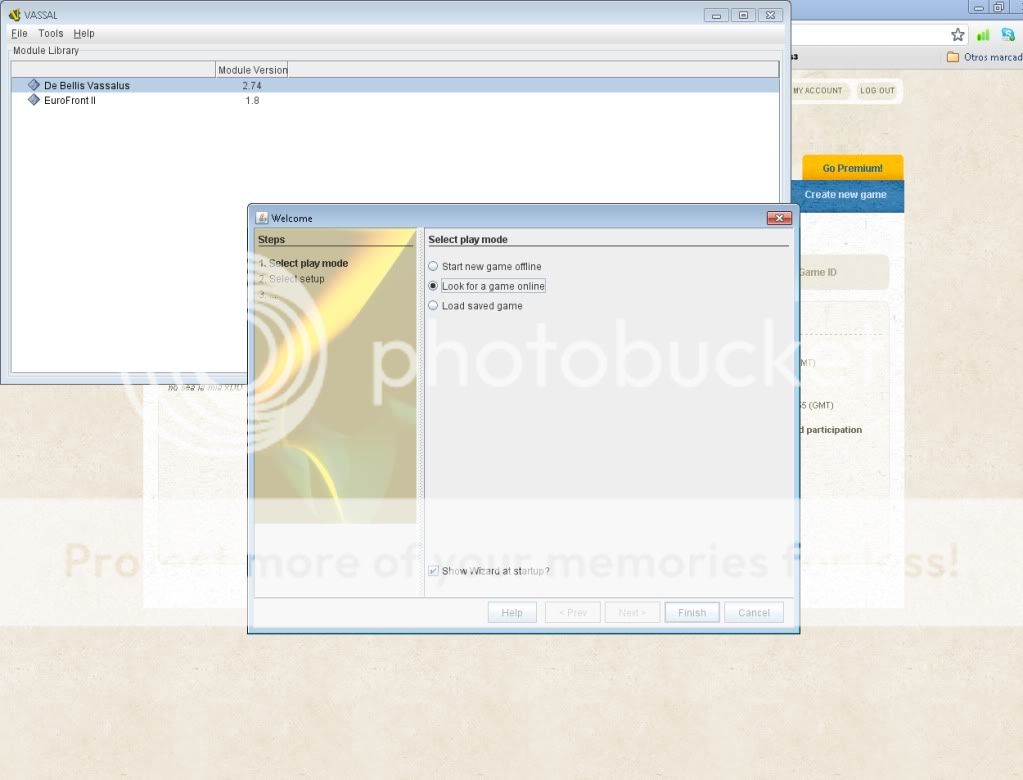Click the Prev button in the wizard
The image size is (1023, 780).
(x=573, y=612)
